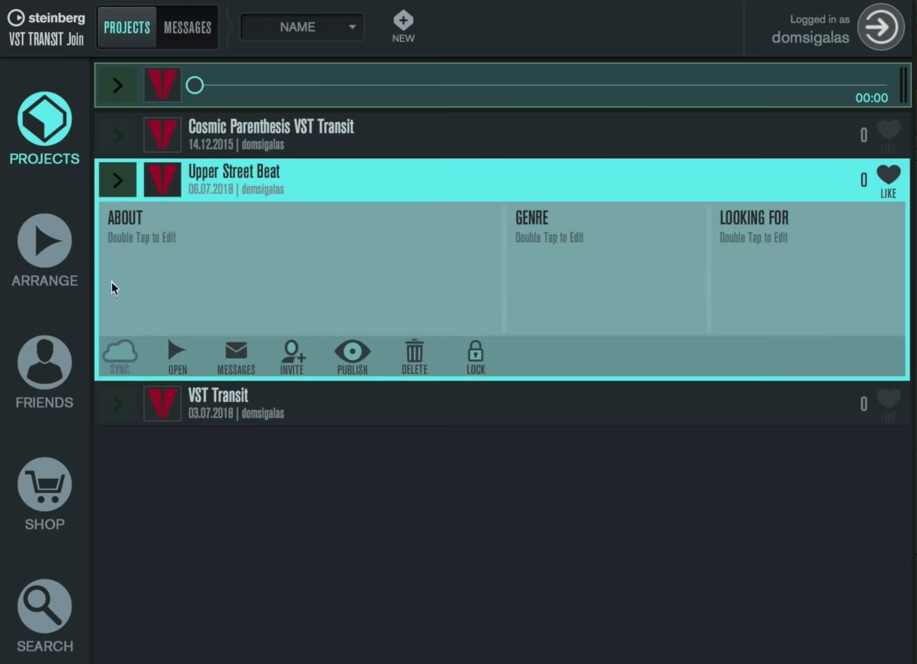917x664 pixels.
Task: Click the domsigalas username at top right
Action: (x=810, y=37)
